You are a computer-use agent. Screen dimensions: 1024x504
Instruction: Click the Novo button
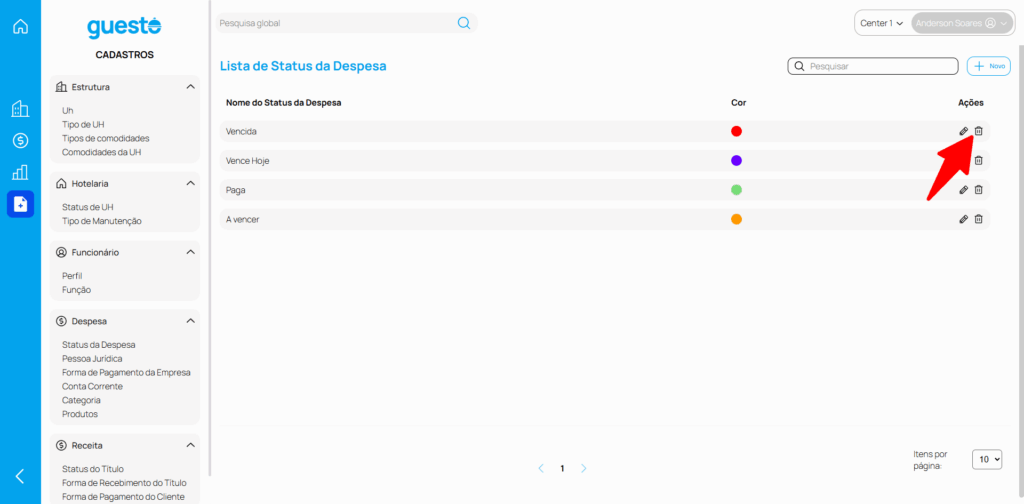coord(989,66)
